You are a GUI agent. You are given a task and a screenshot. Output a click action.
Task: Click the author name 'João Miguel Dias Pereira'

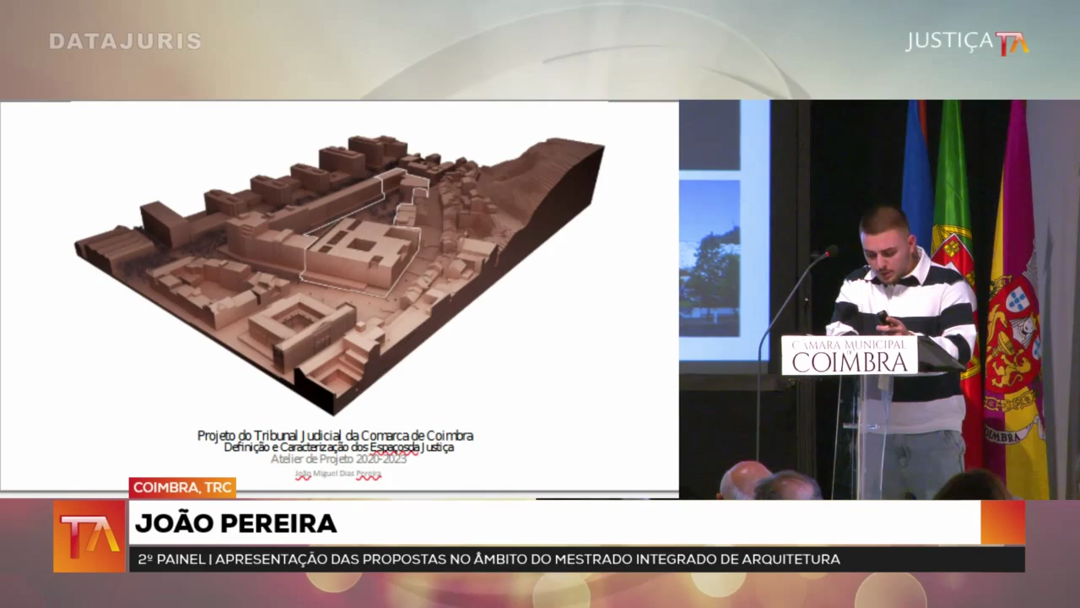tap(337, 475)
